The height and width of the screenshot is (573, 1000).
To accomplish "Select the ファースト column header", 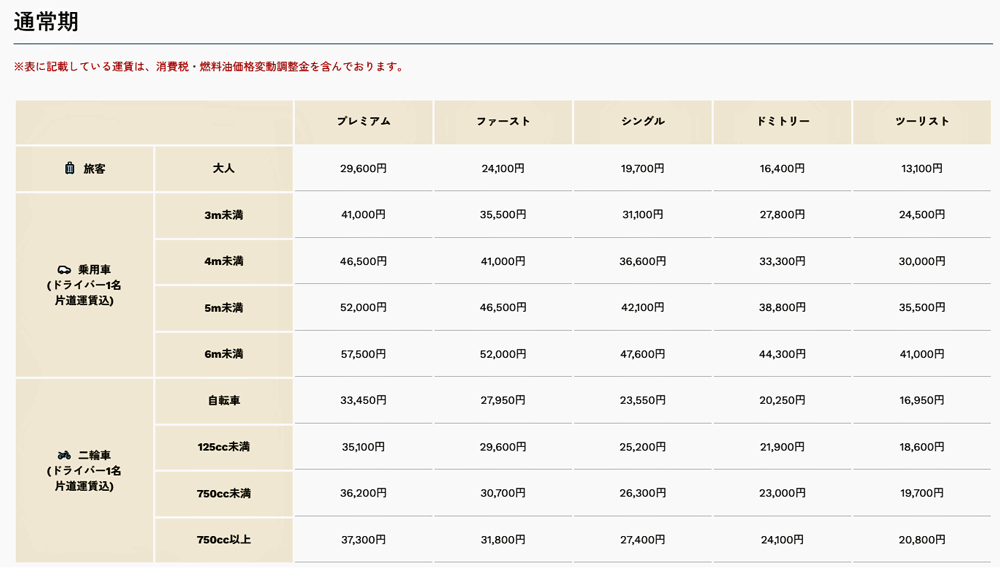I will 503,122.
